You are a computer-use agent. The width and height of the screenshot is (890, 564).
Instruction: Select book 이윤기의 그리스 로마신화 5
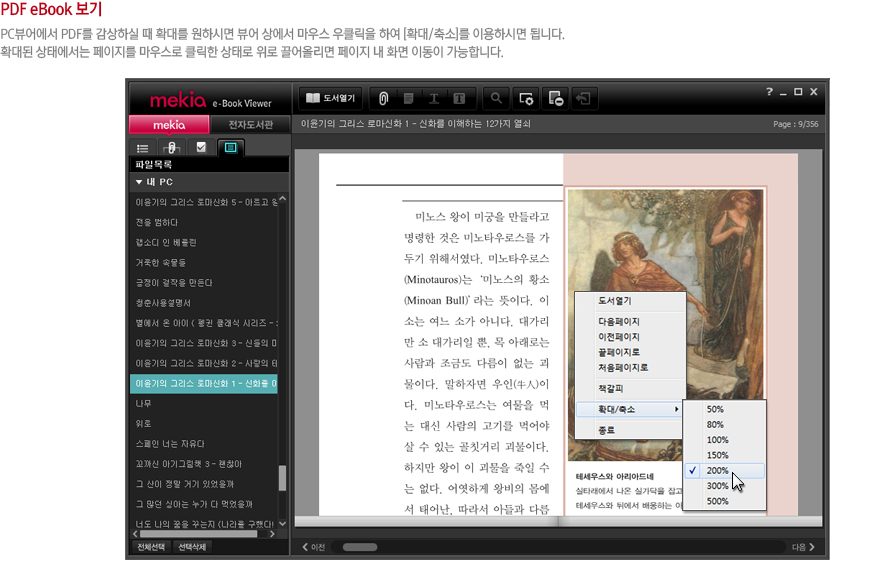tap(204, 202)
